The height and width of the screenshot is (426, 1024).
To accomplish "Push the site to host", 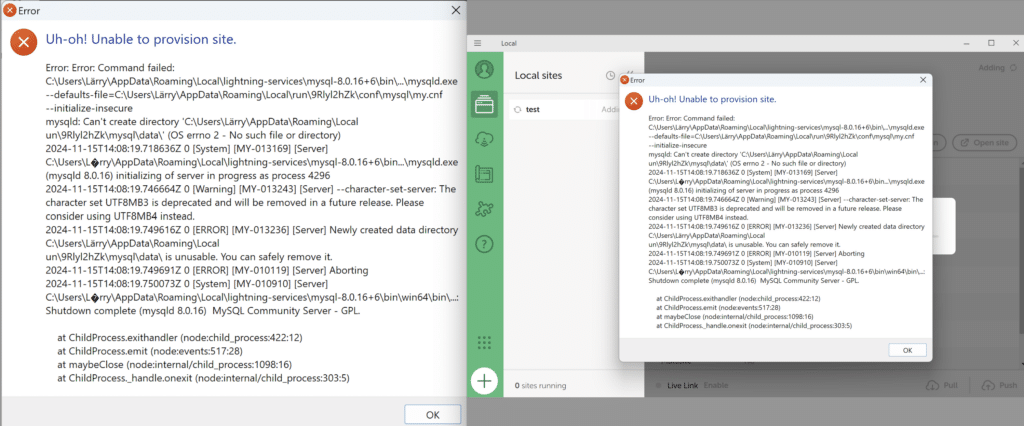I will click(x=999, y=385).
